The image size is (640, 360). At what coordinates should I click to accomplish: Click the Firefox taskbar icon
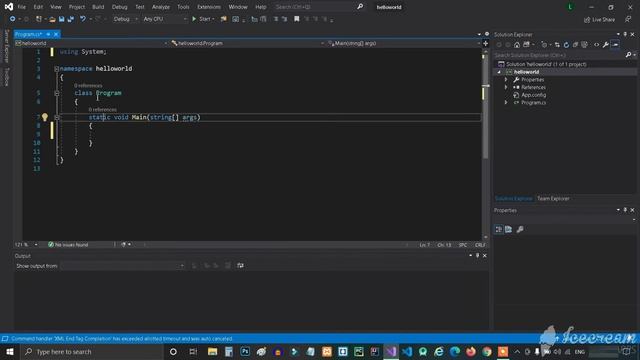(471, 351)
